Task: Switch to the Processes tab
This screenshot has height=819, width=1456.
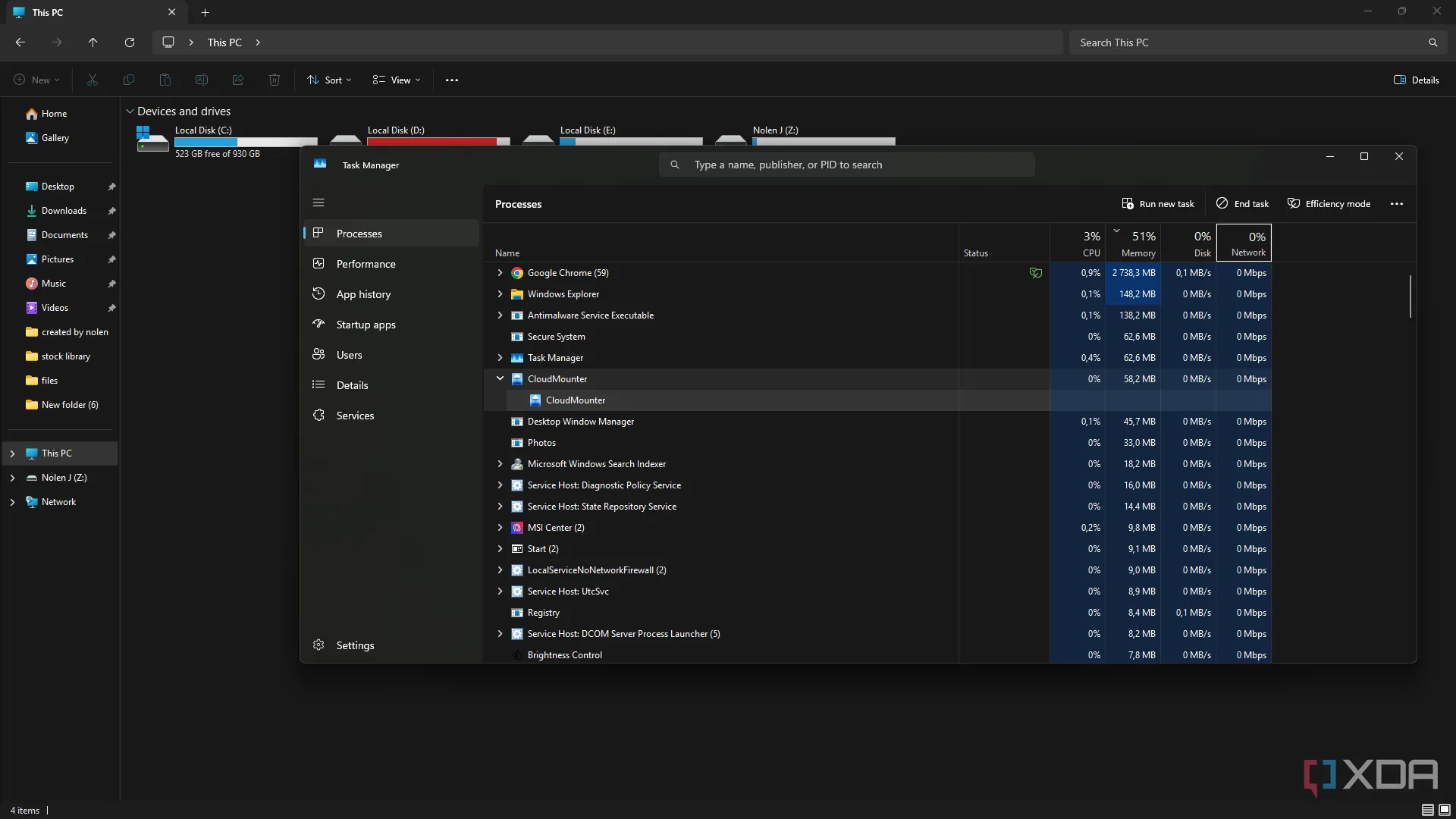Action: 391,234
